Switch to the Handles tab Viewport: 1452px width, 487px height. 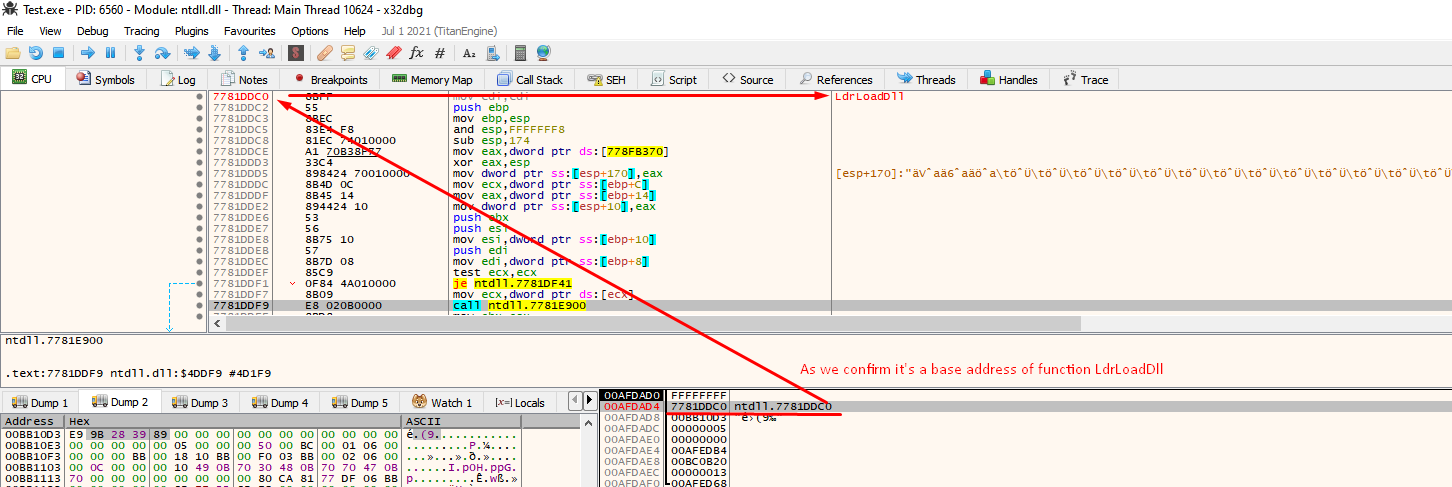pos(1009,79)
